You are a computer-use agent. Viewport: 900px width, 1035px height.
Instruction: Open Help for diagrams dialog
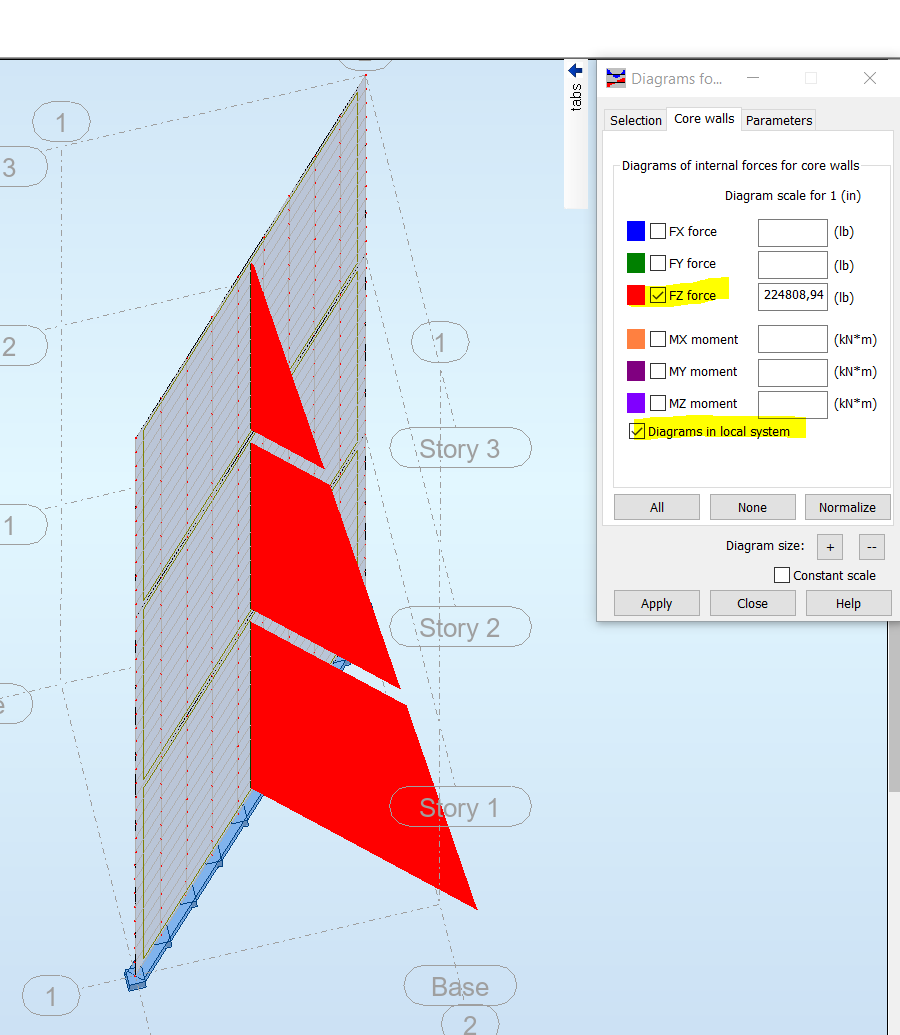pyautogui.click(x=848, y=603)
